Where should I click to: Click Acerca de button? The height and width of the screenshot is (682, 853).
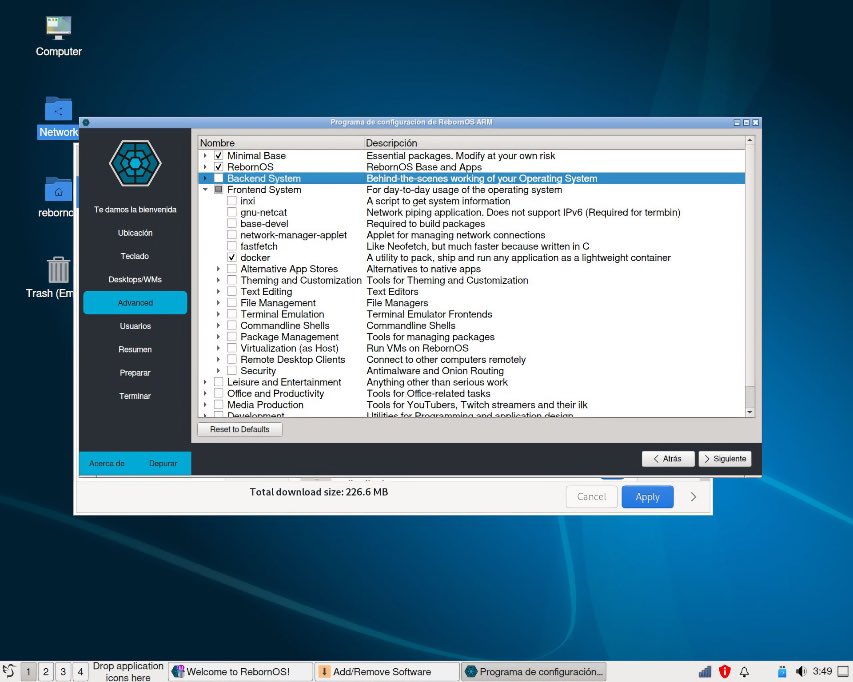click(x=107, y=463)
